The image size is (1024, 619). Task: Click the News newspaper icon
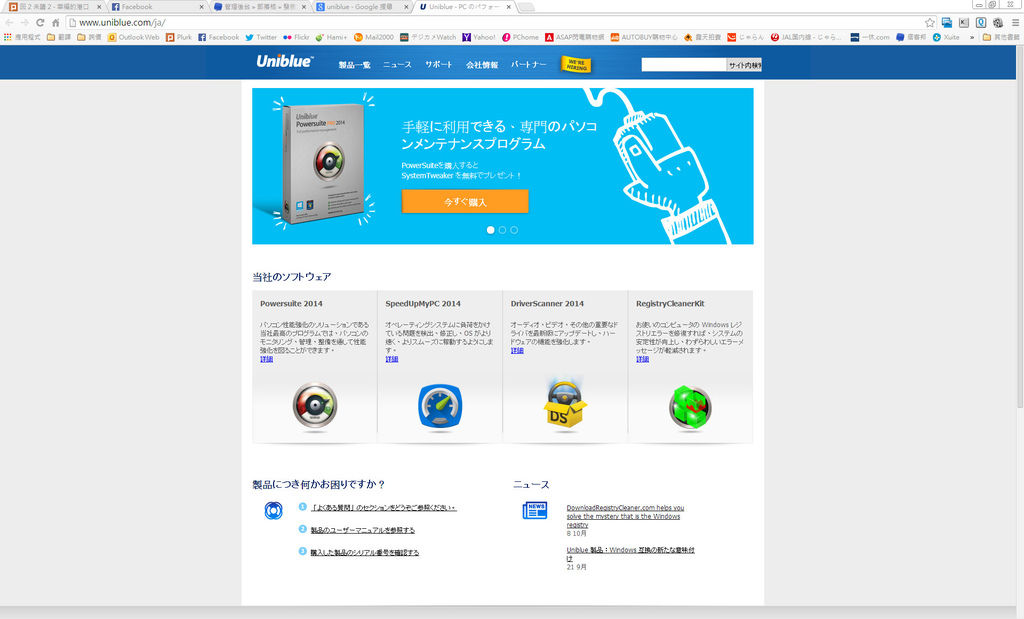(535, 511)
